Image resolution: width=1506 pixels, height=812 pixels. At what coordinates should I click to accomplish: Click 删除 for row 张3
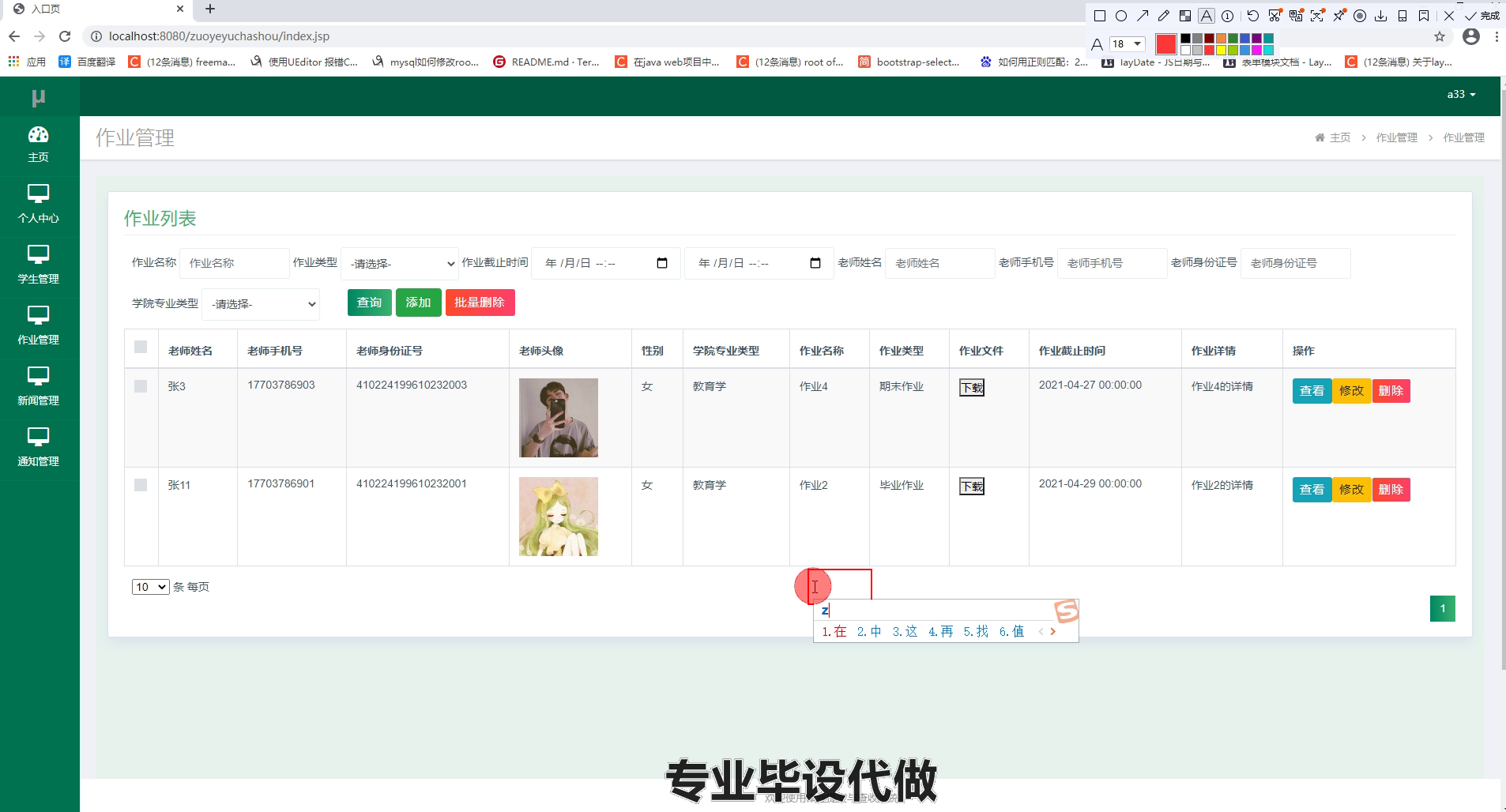(x=1391, y=391)
